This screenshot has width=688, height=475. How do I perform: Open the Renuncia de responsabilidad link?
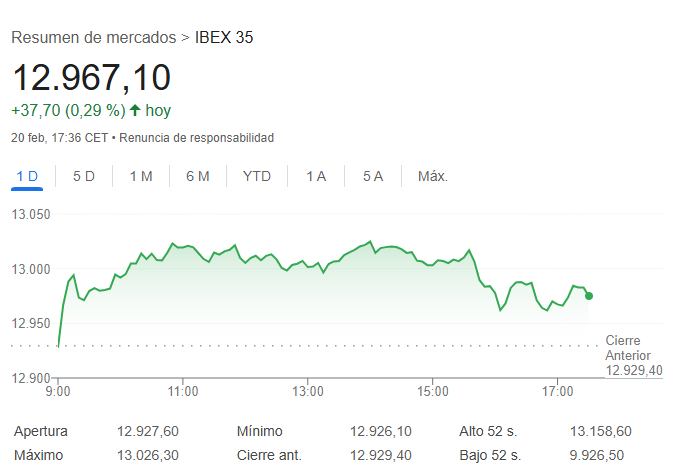pos(196,137)
